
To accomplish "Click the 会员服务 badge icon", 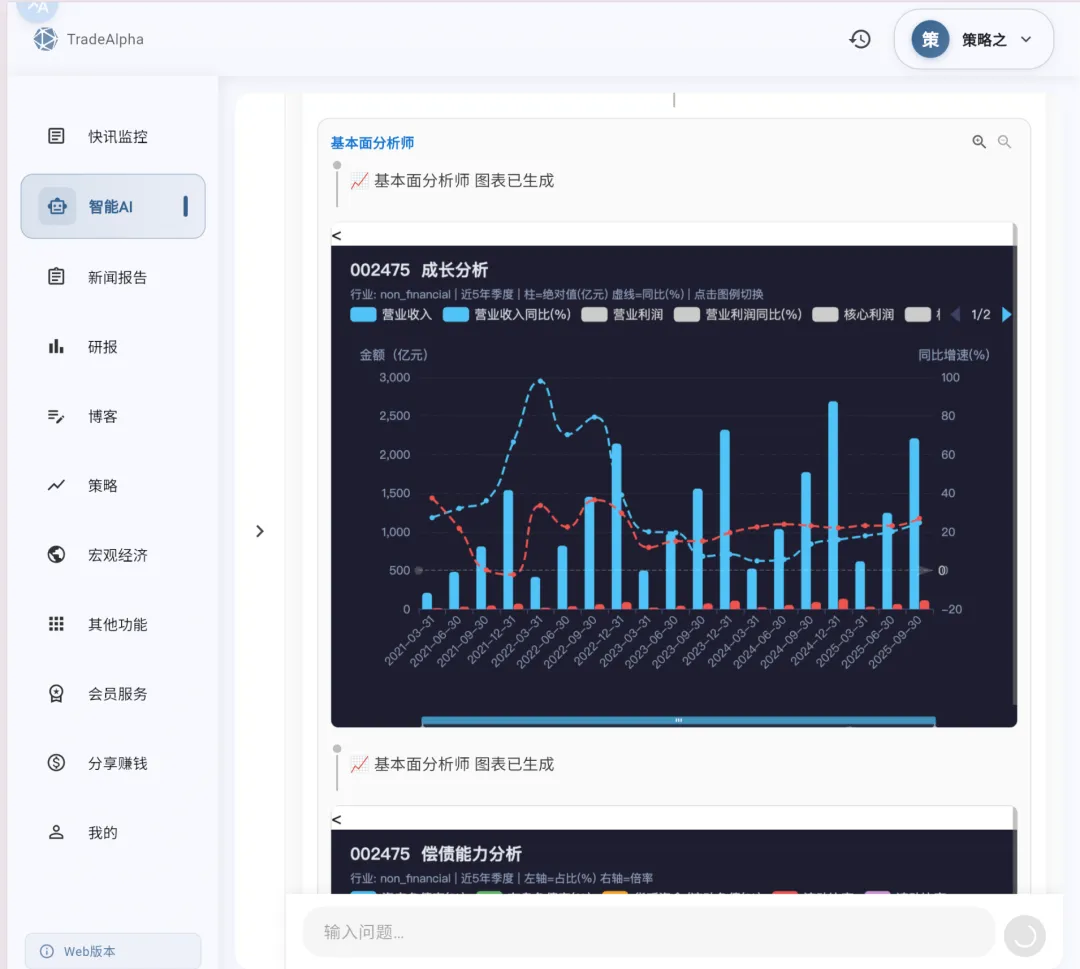I will pos(56,694).
